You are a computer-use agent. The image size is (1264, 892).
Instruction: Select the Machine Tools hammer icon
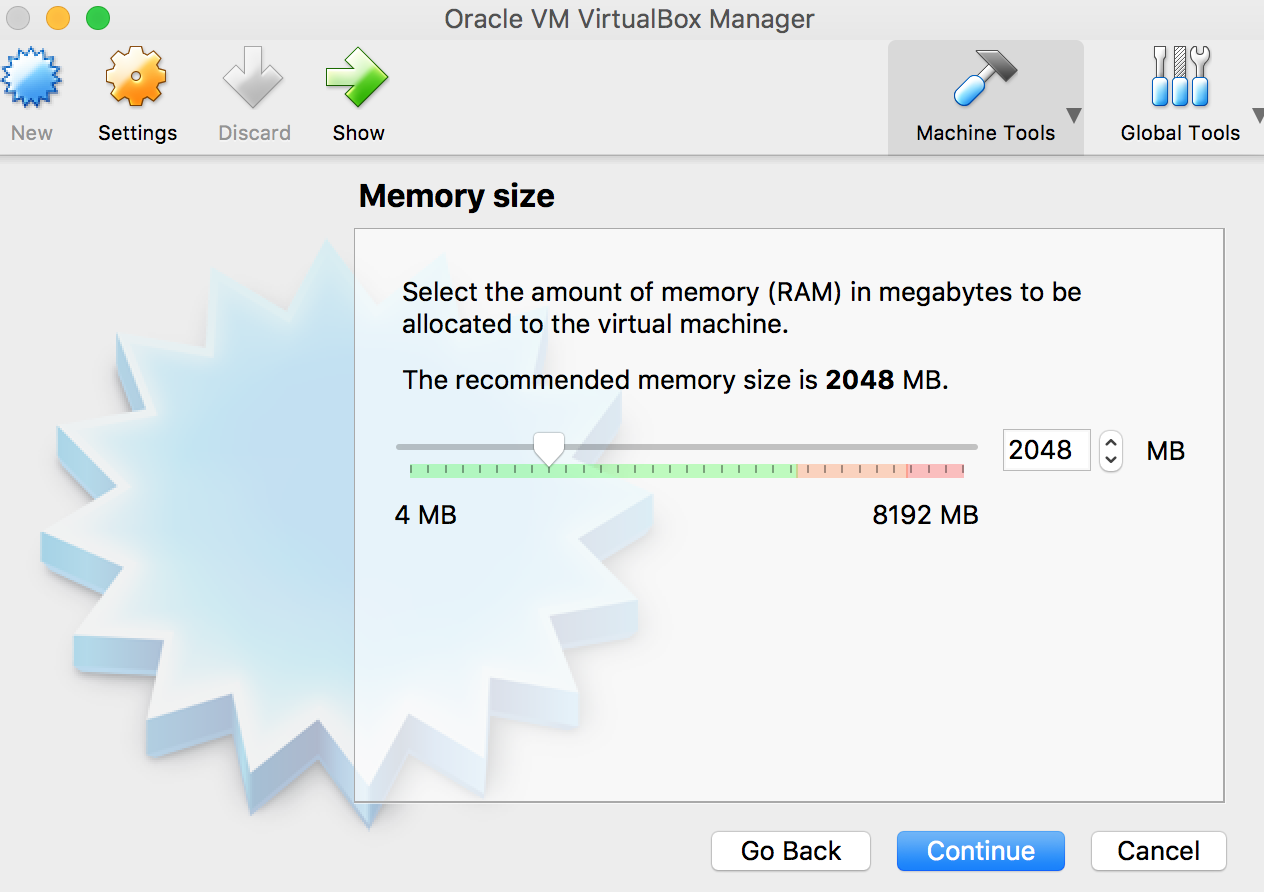coord(985,78)
